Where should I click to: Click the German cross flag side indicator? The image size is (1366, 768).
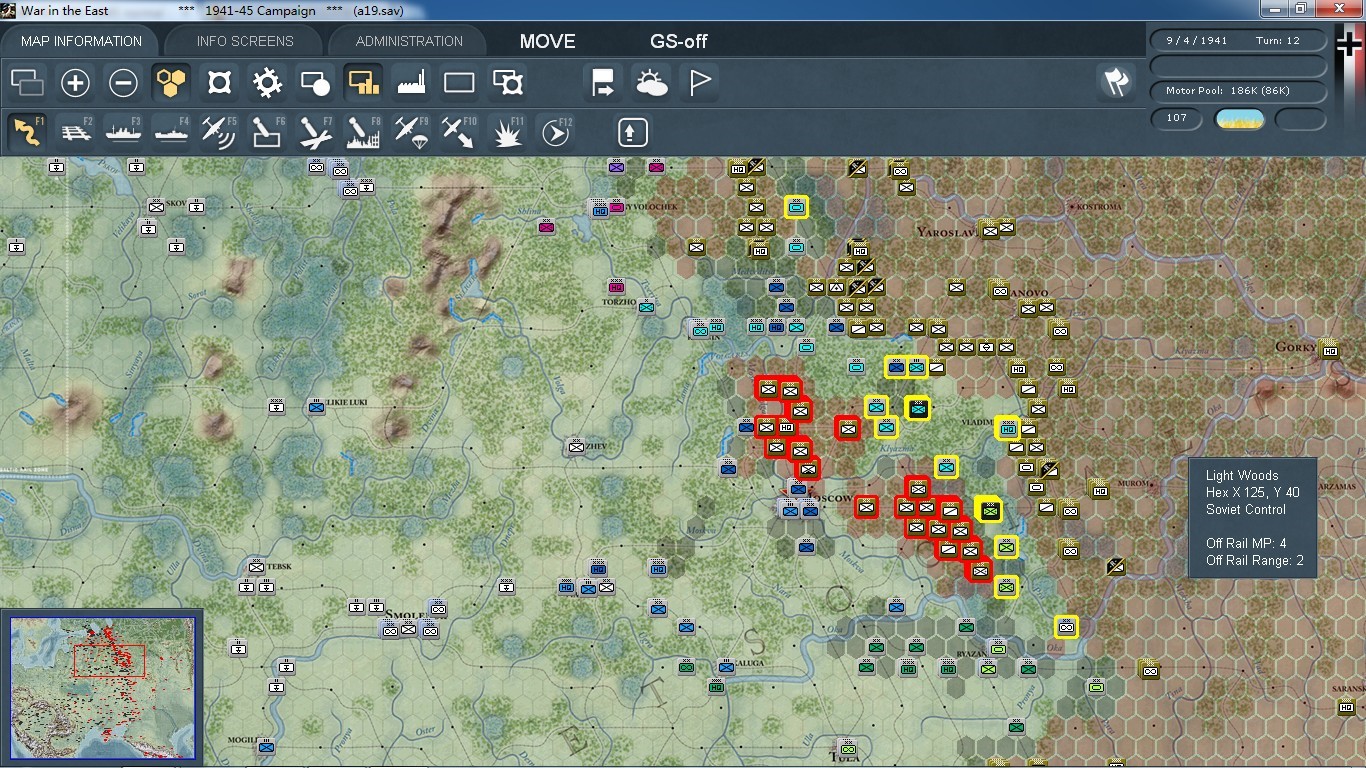pyautogui.click(x=1348, y=44)
